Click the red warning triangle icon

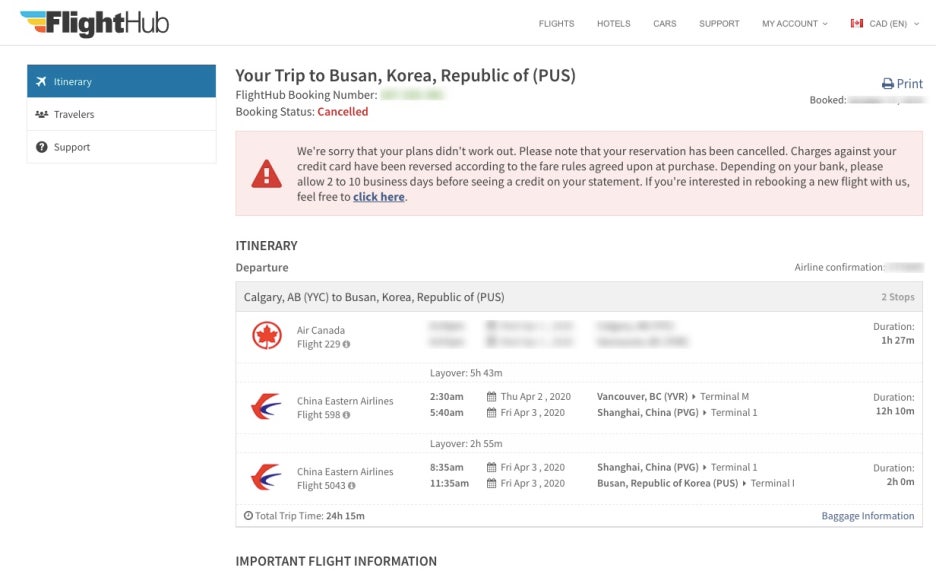(x=266, y=175)
